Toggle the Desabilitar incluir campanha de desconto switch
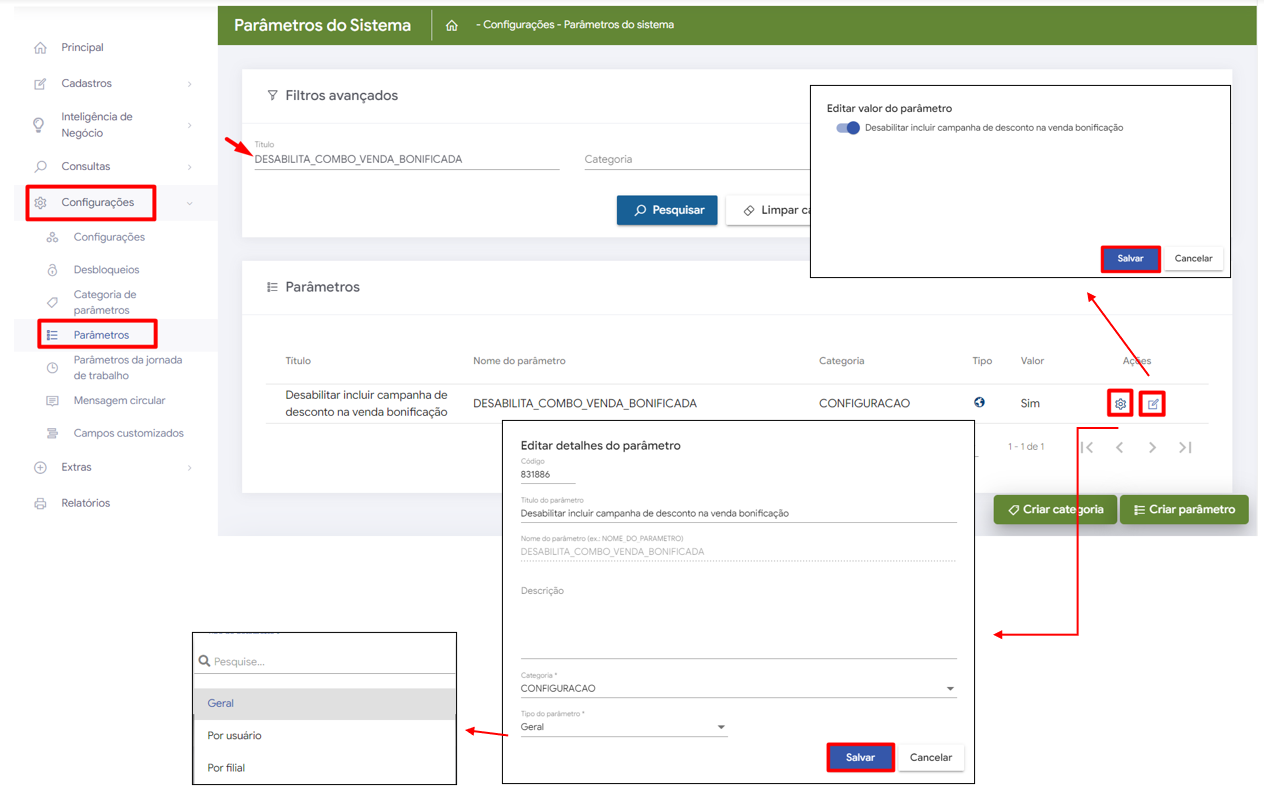This screenshot has width=1264, height=792. coord(848,128)
